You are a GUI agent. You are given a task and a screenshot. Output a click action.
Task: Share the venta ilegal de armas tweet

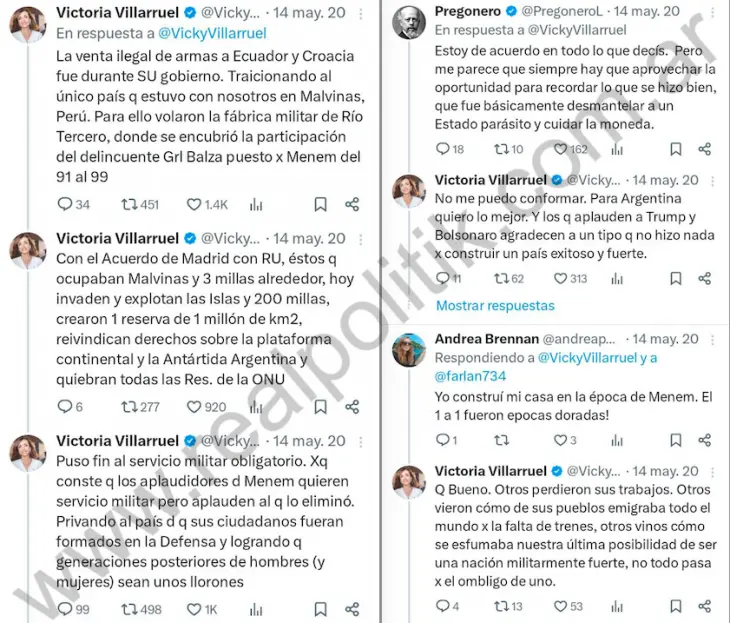tap(352, 204)
